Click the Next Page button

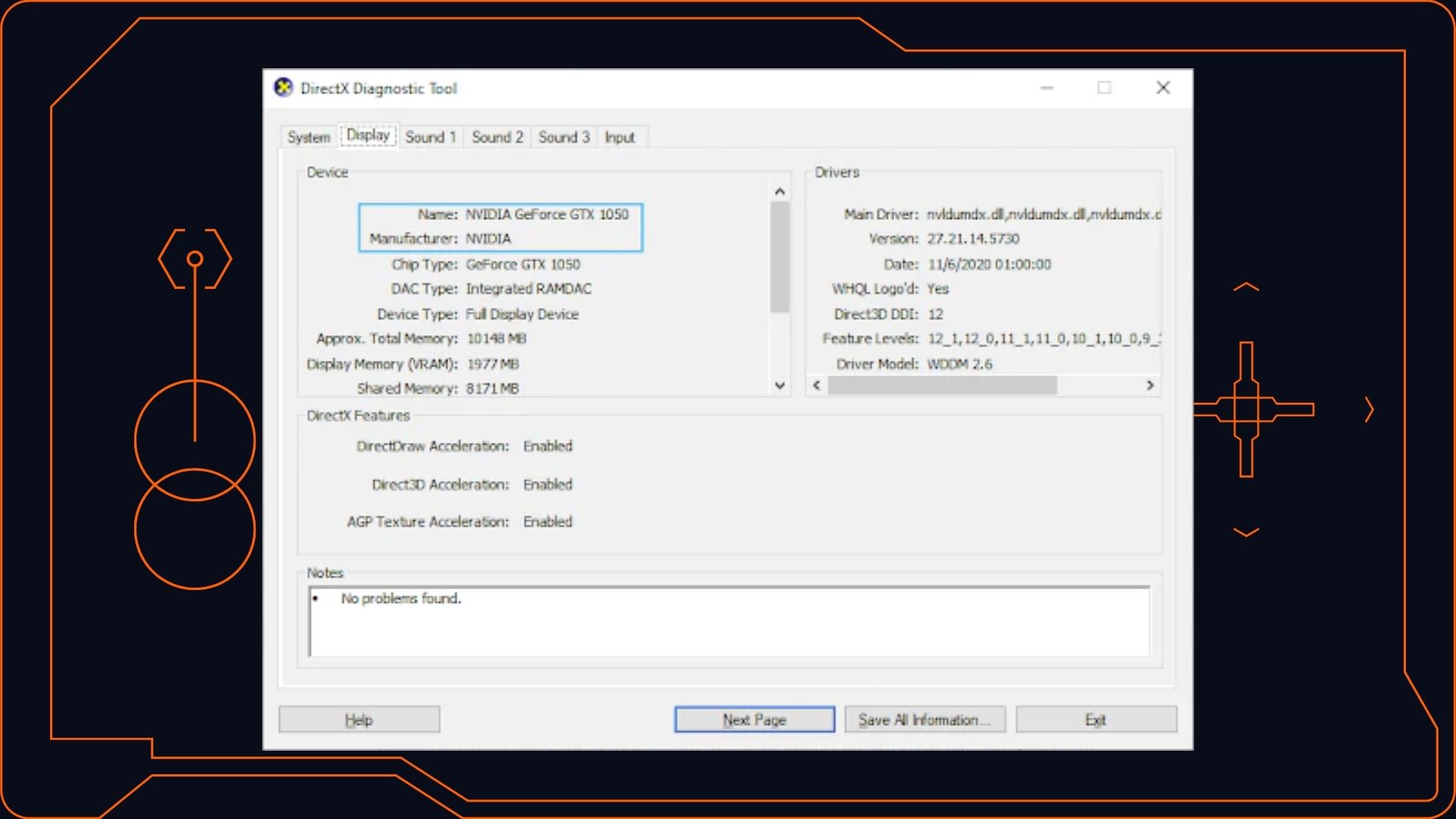755,720
